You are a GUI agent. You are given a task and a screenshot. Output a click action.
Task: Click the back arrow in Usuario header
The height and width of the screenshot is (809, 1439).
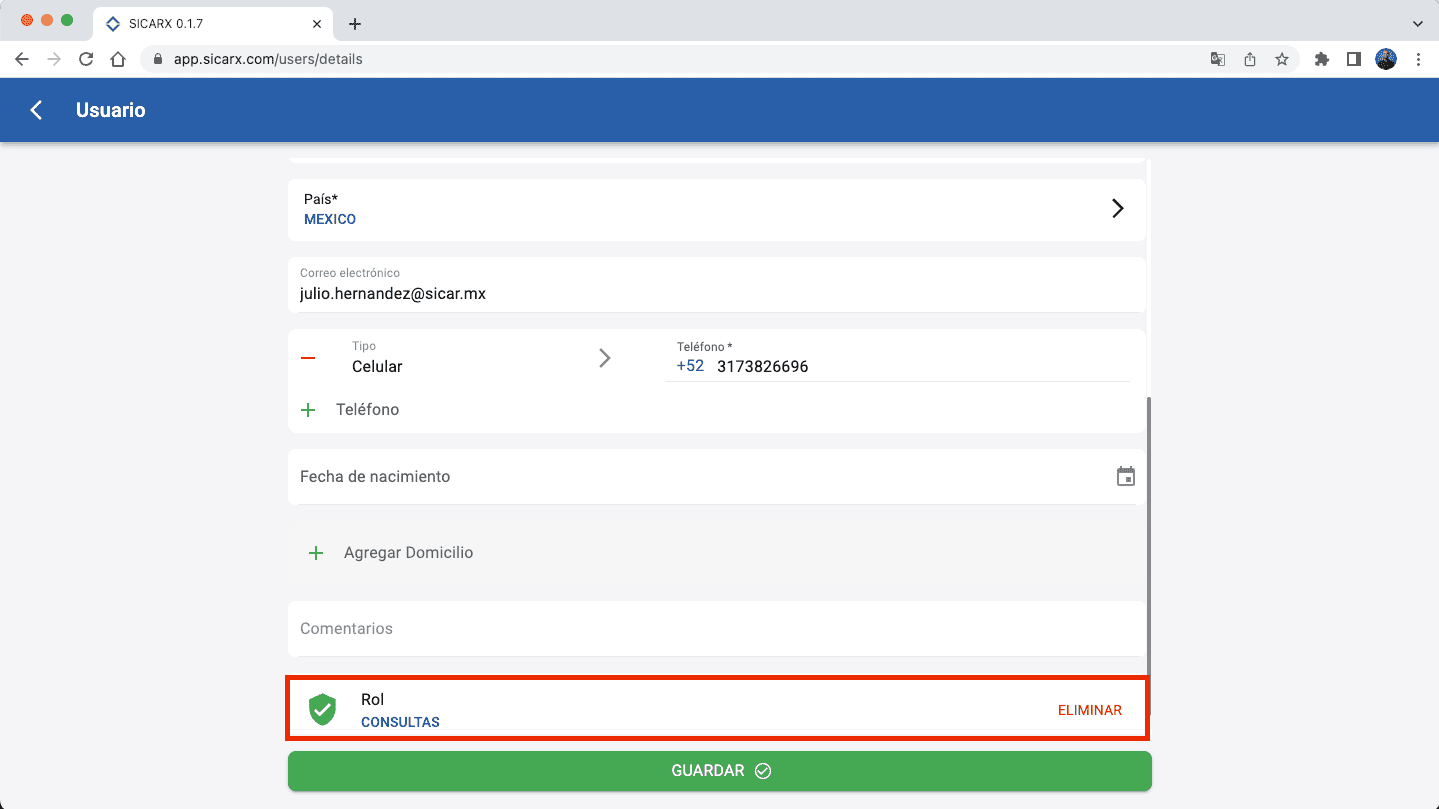point(36,110)
